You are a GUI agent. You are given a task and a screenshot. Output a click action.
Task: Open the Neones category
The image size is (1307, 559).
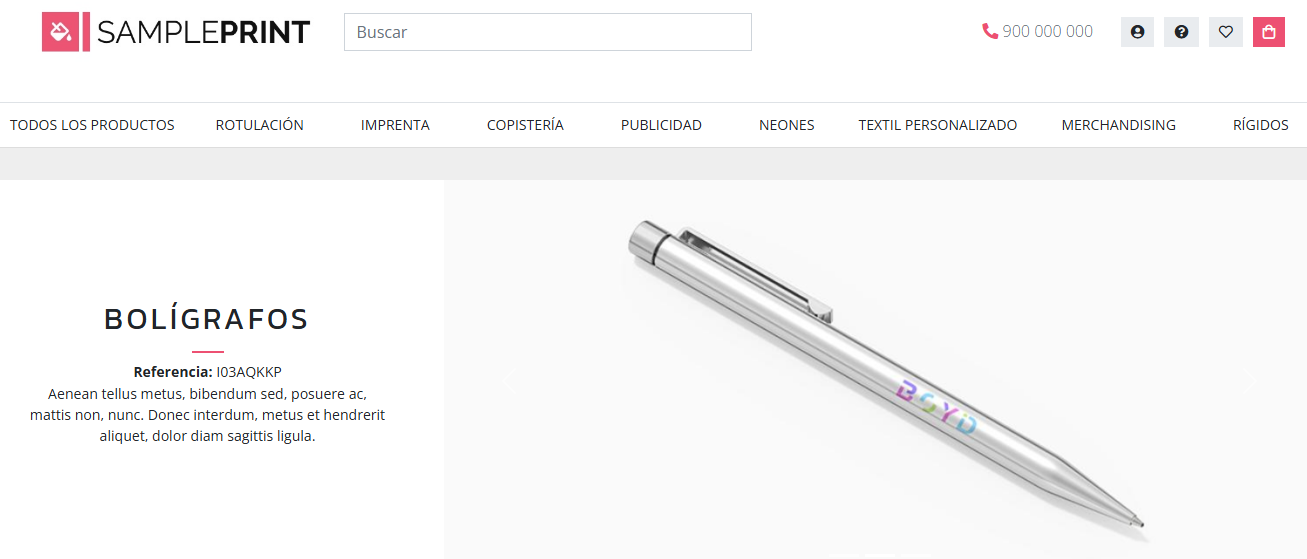(x=787, y=125)
